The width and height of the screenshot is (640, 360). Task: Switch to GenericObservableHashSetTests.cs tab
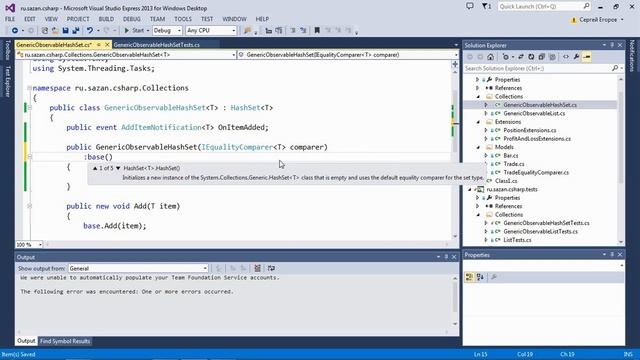pos(157,44)
